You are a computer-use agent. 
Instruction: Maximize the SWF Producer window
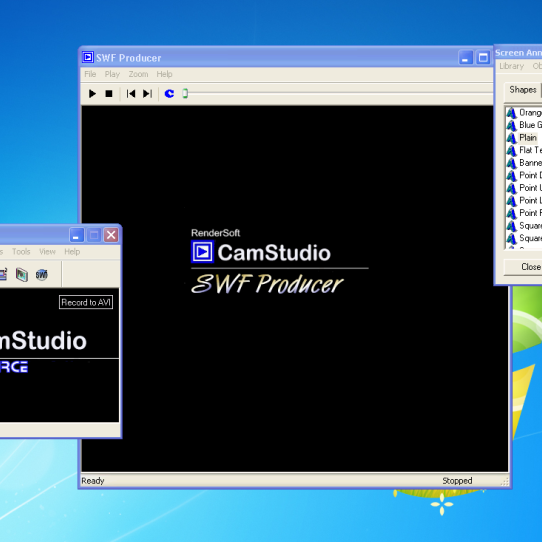(483, 57)
